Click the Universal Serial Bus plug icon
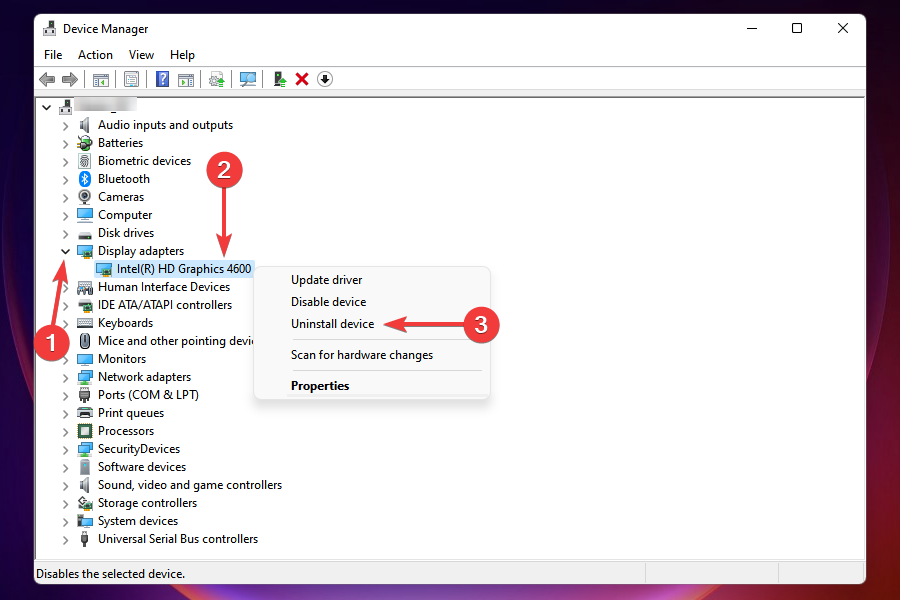900x600 pixels. [85, 539]
